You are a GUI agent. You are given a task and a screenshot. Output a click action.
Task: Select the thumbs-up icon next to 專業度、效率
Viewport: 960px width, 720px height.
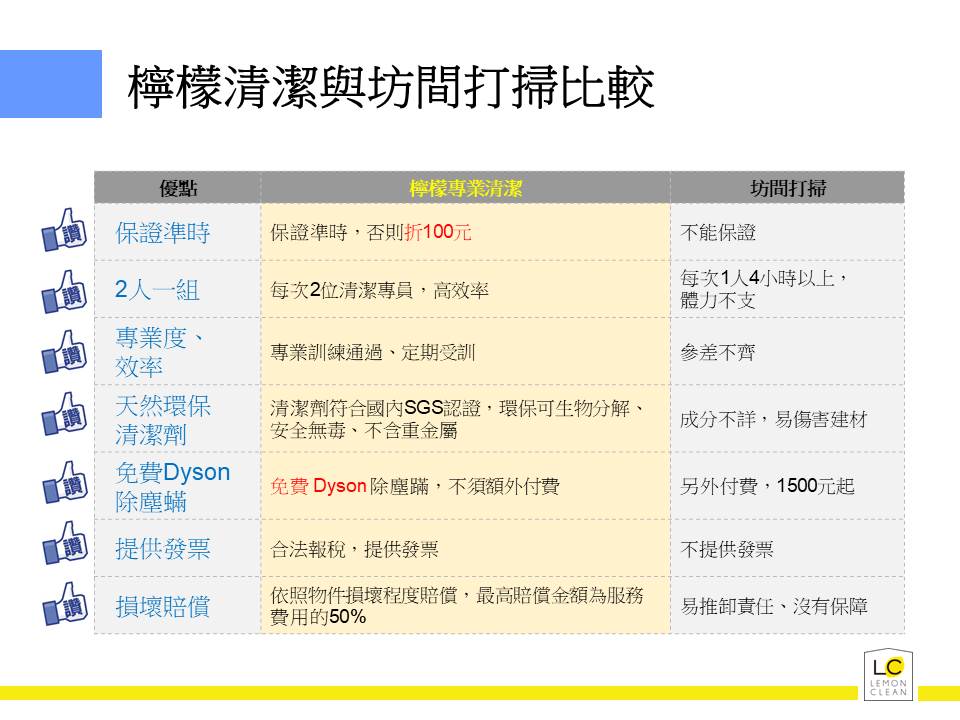point(64,351)
